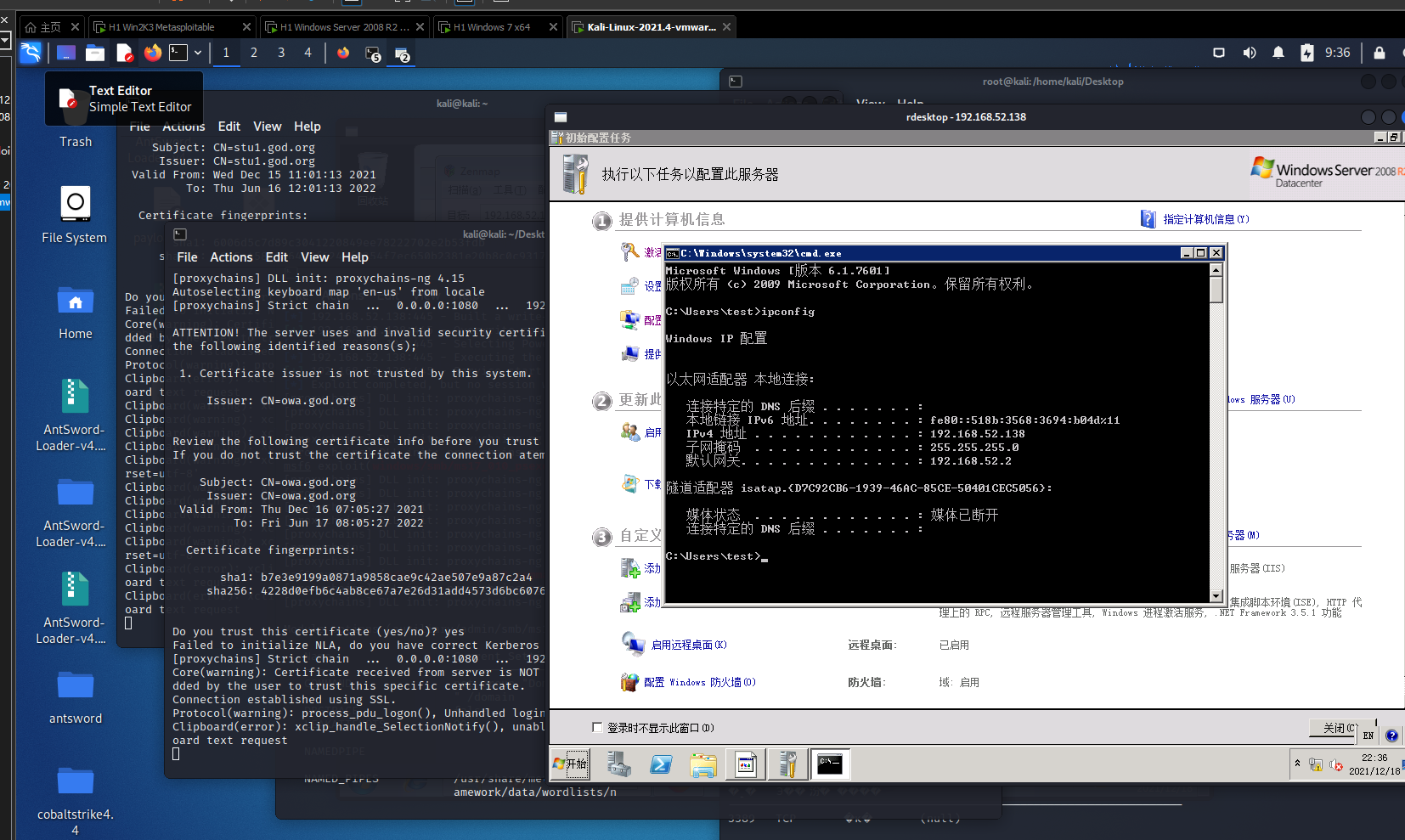Open Windows Explorer taskbar icon
This screenshot has width=1405, height=840.
click(703, 764)
